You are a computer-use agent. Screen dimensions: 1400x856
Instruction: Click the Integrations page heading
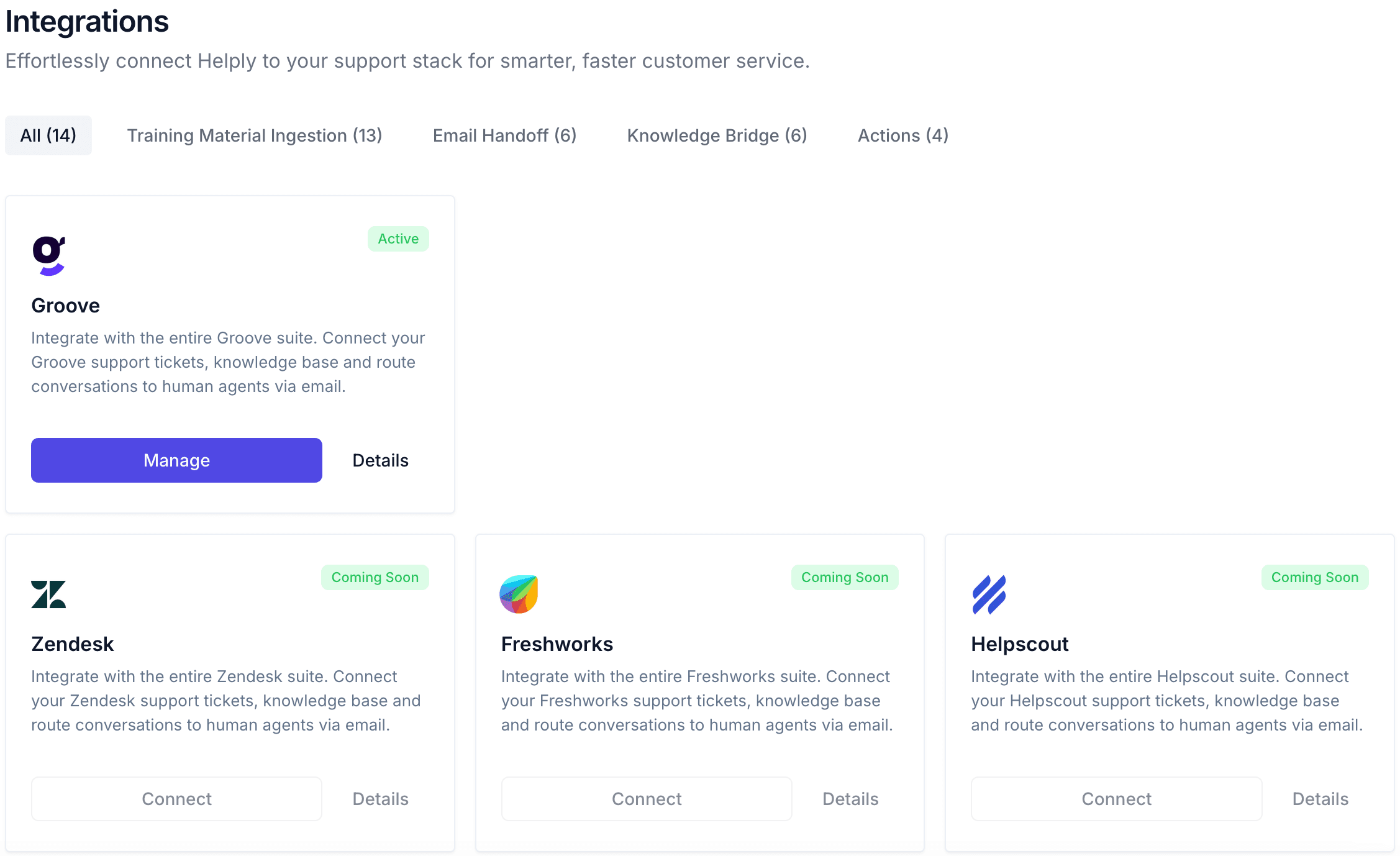87,22
